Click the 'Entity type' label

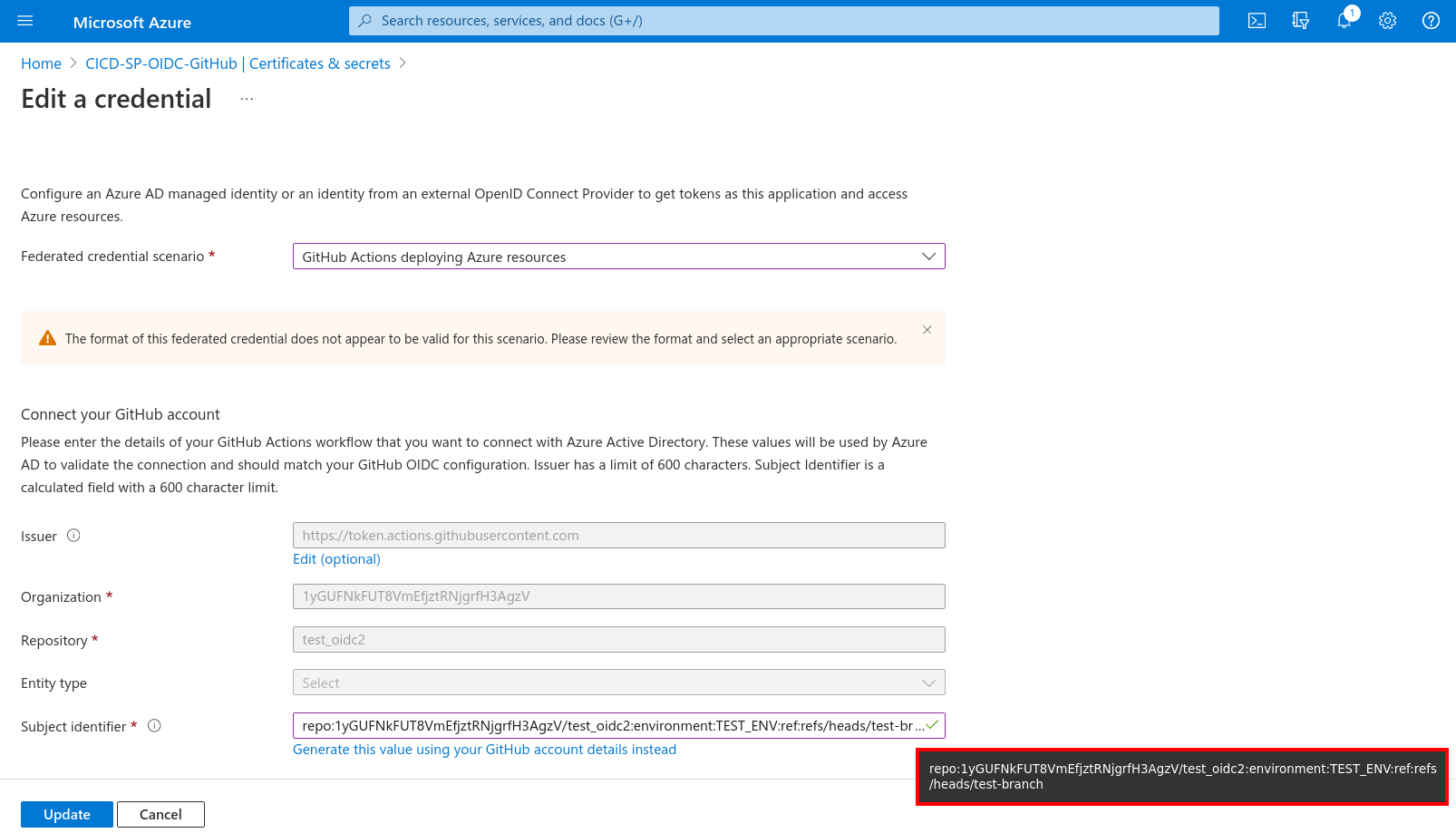(53, 683)
